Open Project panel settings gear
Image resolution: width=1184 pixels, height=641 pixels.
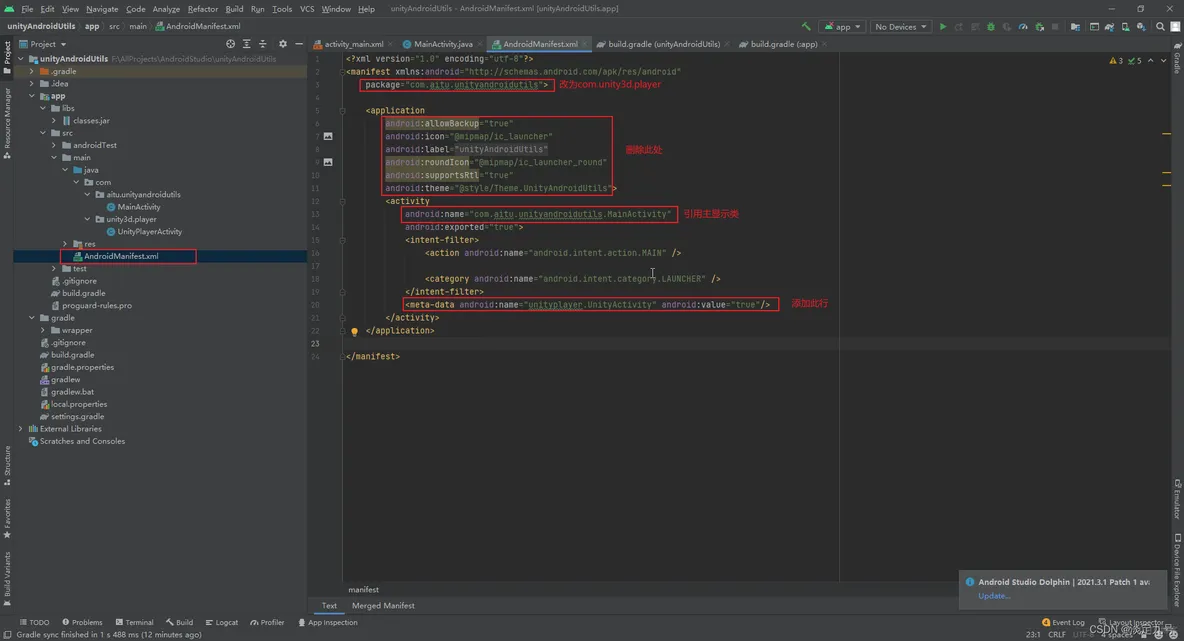coord(282,44)
